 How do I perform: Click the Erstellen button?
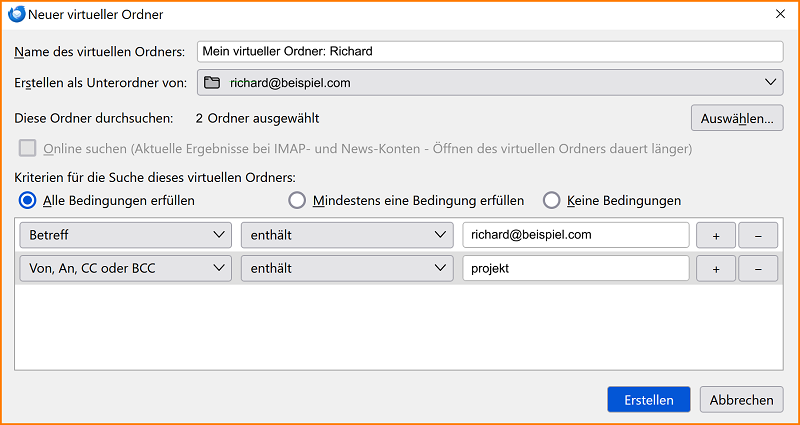coord(648,399)
